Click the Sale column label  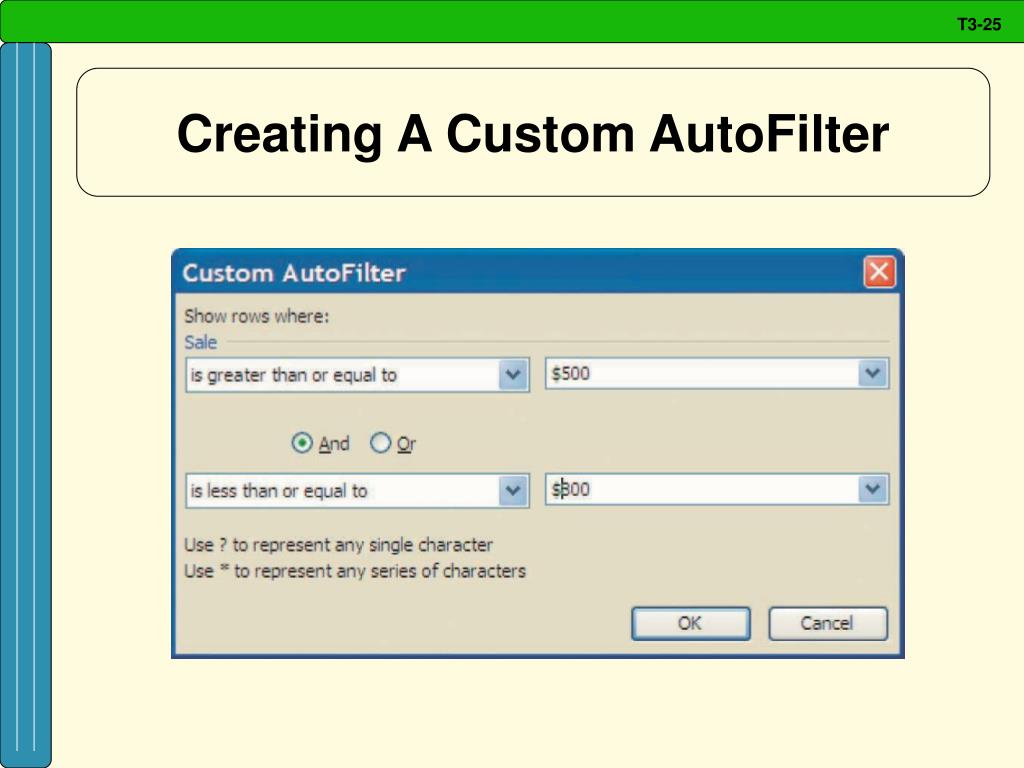pyautogui.click(x=200, y=342)
